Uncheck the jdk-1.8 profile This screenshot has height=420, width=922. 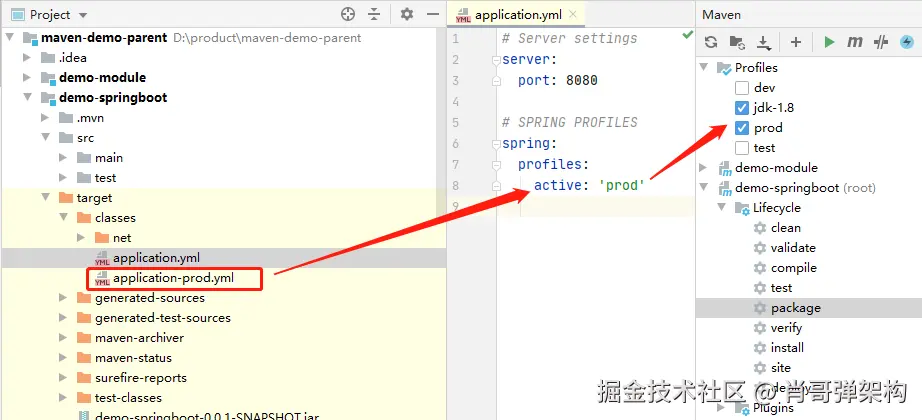pyautogui.click(x=741, y=108)
